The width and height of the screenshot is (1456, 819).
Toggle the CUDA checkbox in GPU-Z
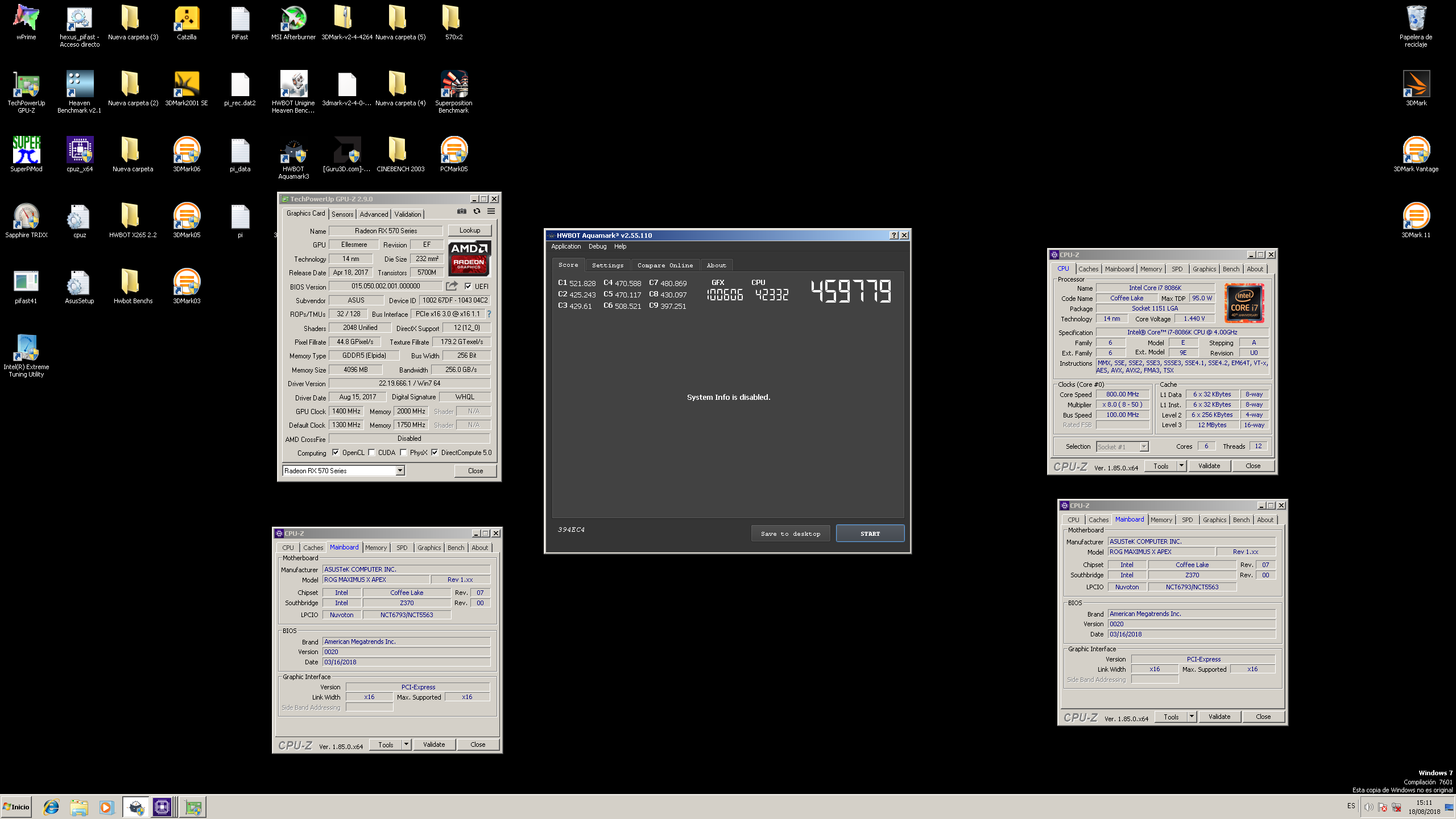coord(371,453)
